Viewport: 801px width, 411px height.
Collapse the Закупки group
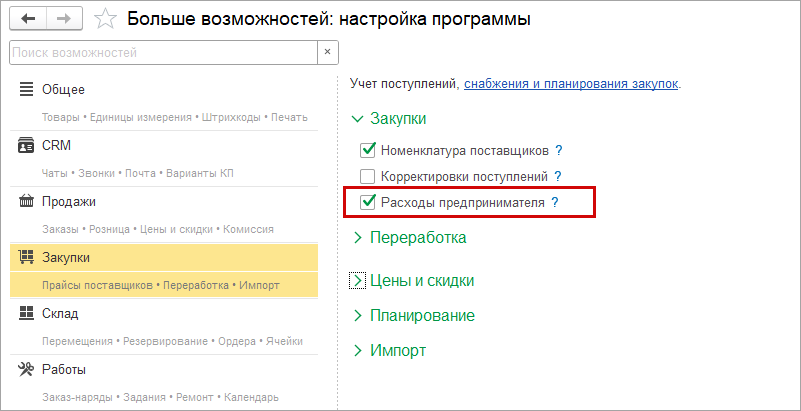tap(358, 119)
